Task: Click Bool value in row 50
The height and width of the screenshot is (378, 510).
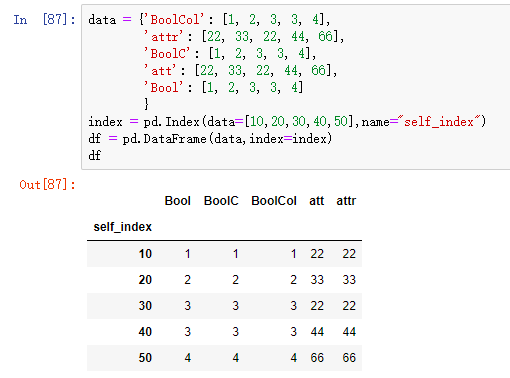Action: (188, 358)
